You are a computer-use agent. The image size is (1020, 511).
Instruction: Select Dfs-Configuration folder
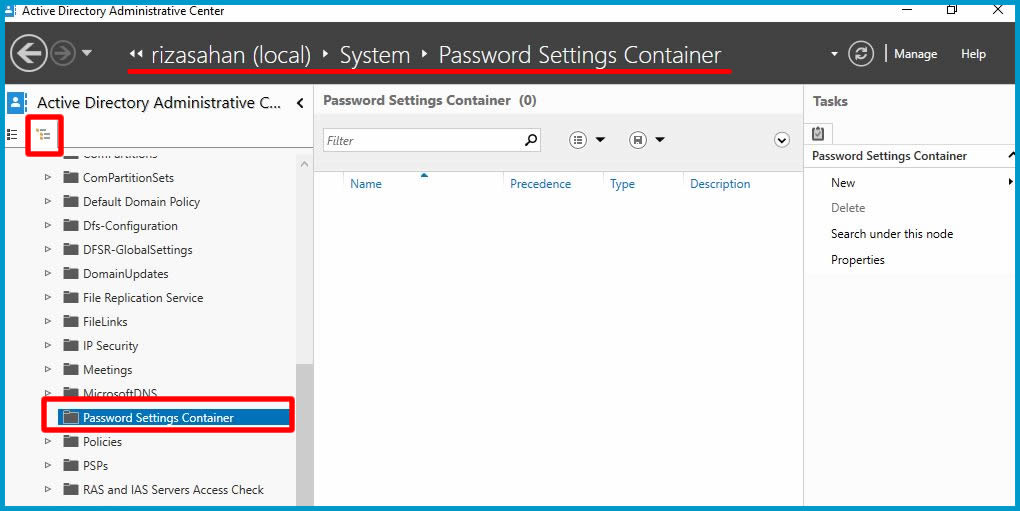tap(121, 226)
